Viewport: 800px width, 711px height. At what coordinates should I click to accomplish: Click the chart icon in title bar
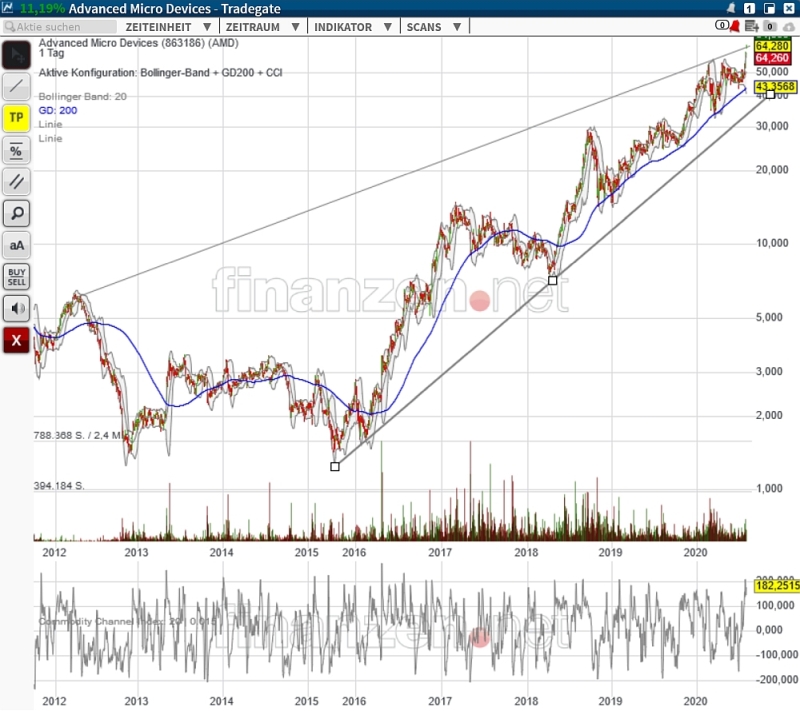8,8
